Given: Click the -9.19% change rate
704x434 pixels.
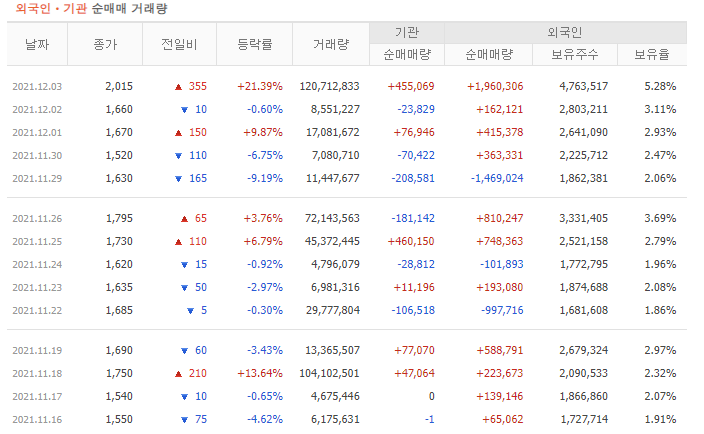Looking at the screenshot, I should pos(265,178).
